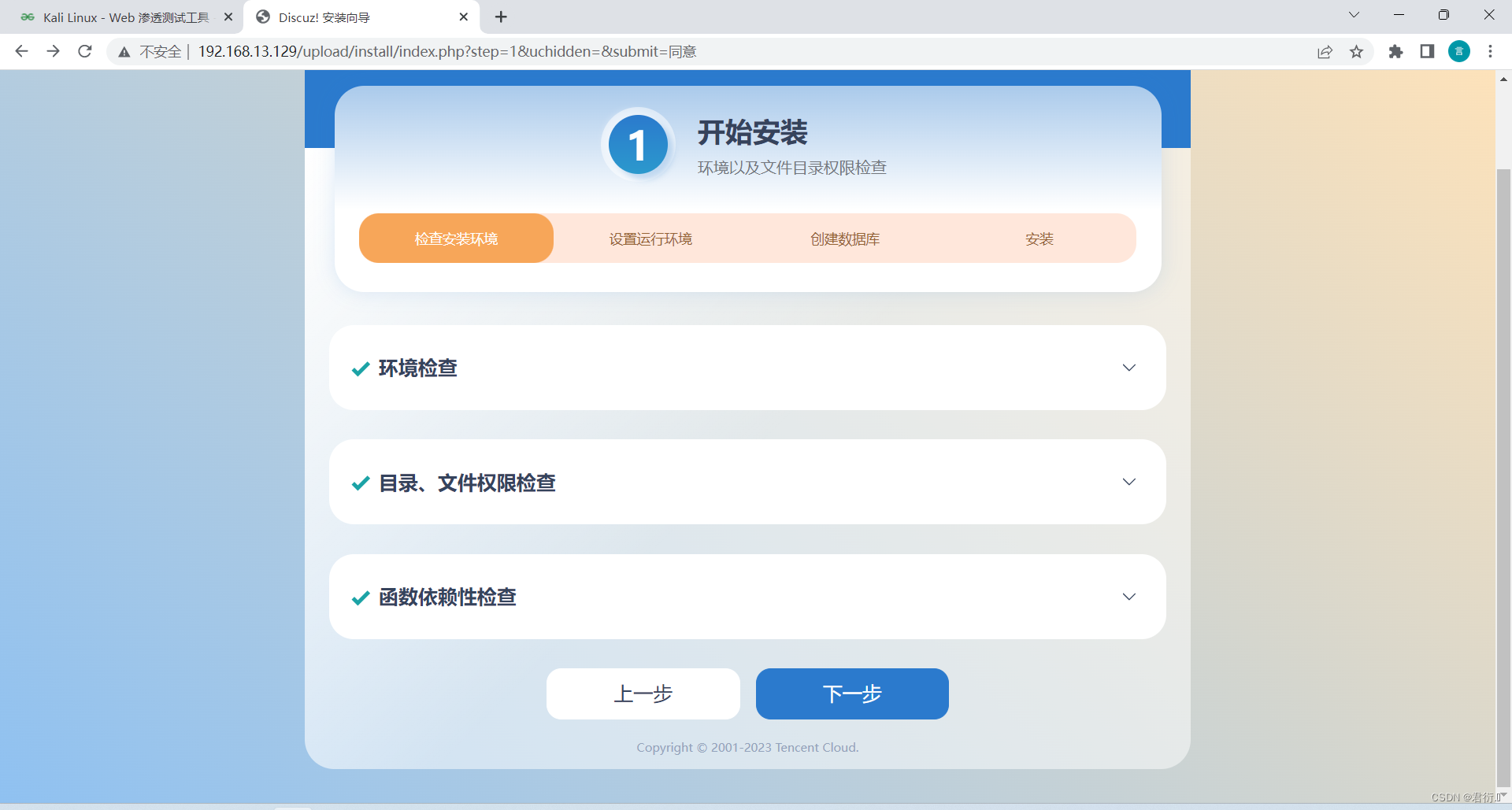Share this page via share icon
This screenshot has width=1512, height=810.
click(x=1325, y=52)
